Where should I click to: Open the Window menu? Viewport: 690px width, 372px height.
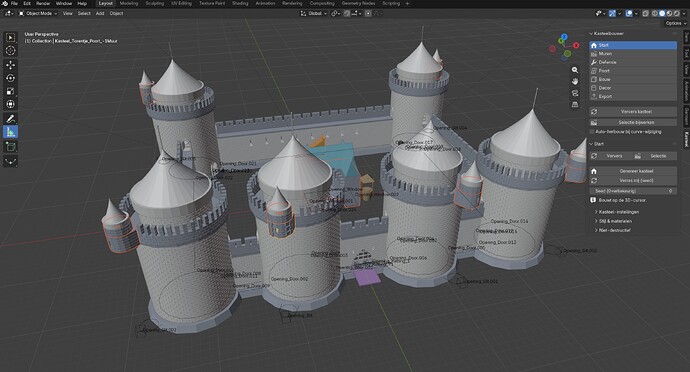pos(64,4)
